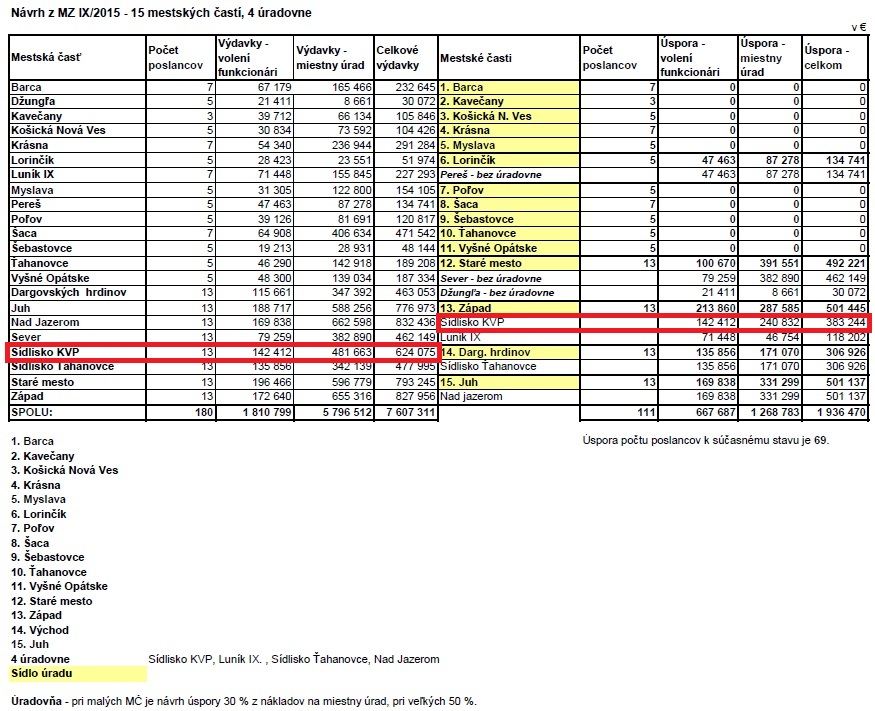Select the cell with value 240 832
The height and width of the screenshot is (711, 875).
click(780, 322)
